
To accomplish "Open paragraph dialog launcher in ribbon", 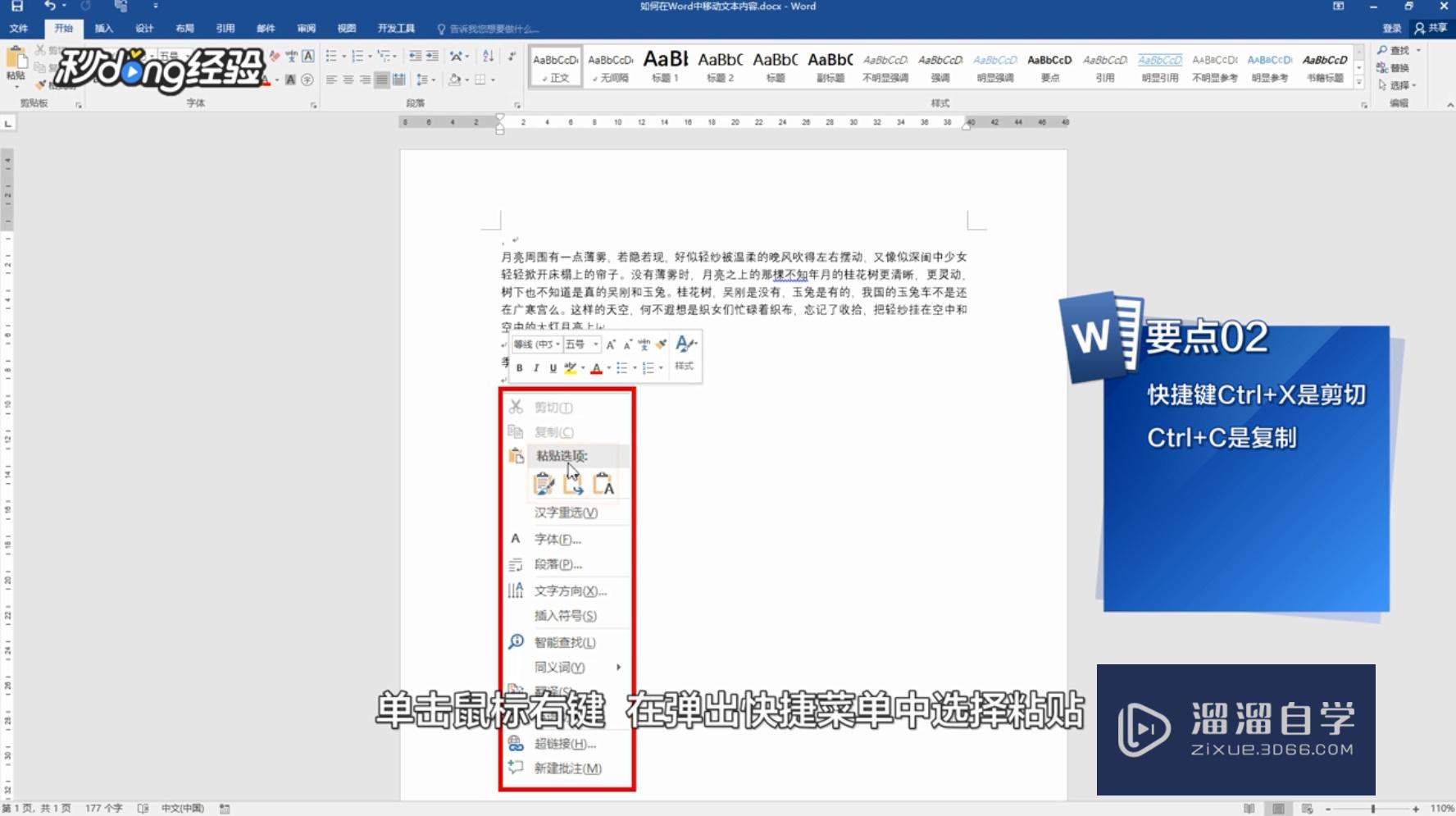I will point(517,105).
